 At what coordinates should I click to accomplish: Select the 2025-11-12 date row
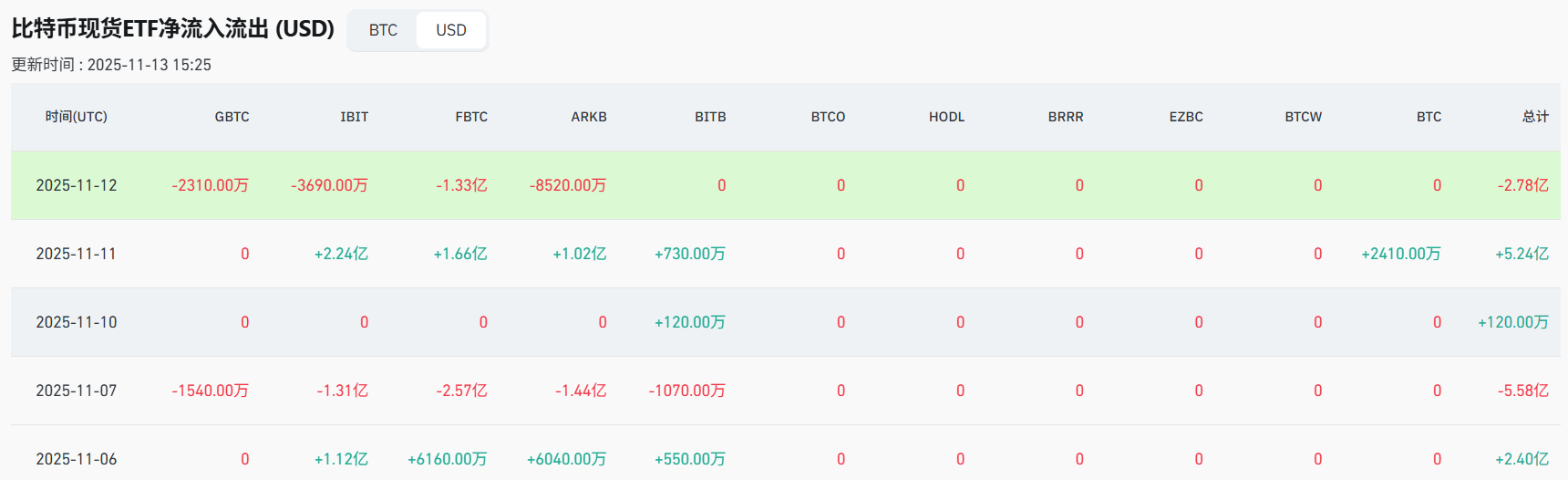click(x=77, y=185)
